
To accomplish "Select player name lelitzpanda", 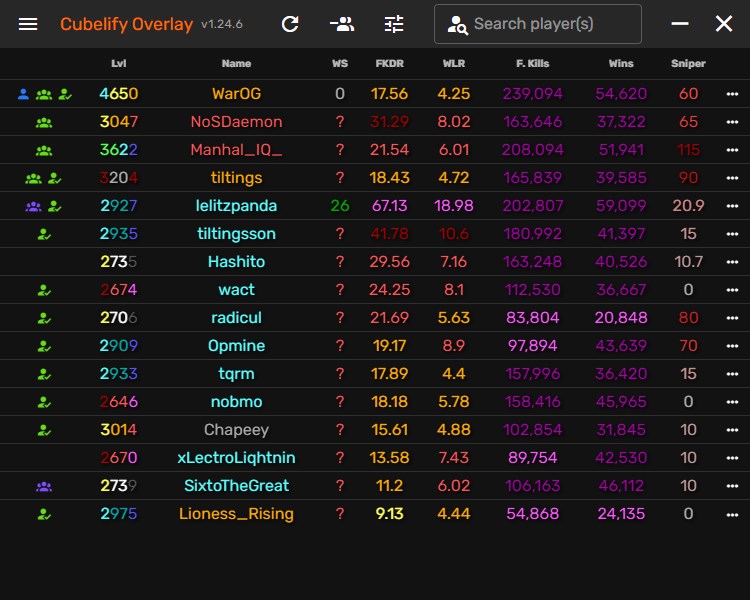I will pos(236,206).
